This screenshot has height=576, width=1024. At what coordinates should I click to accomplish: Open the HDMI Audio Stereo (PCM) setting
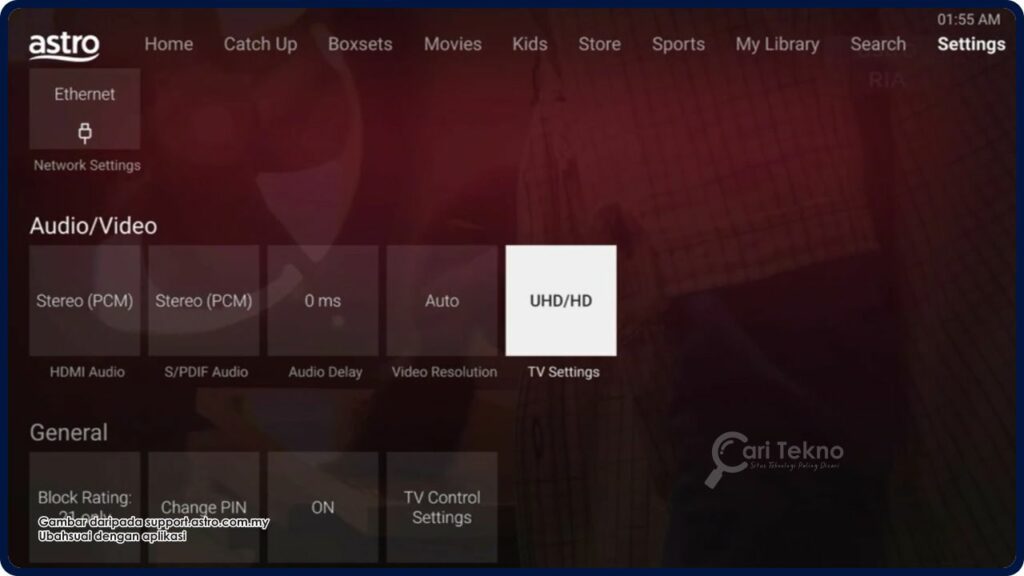click(x=85, y=300)
